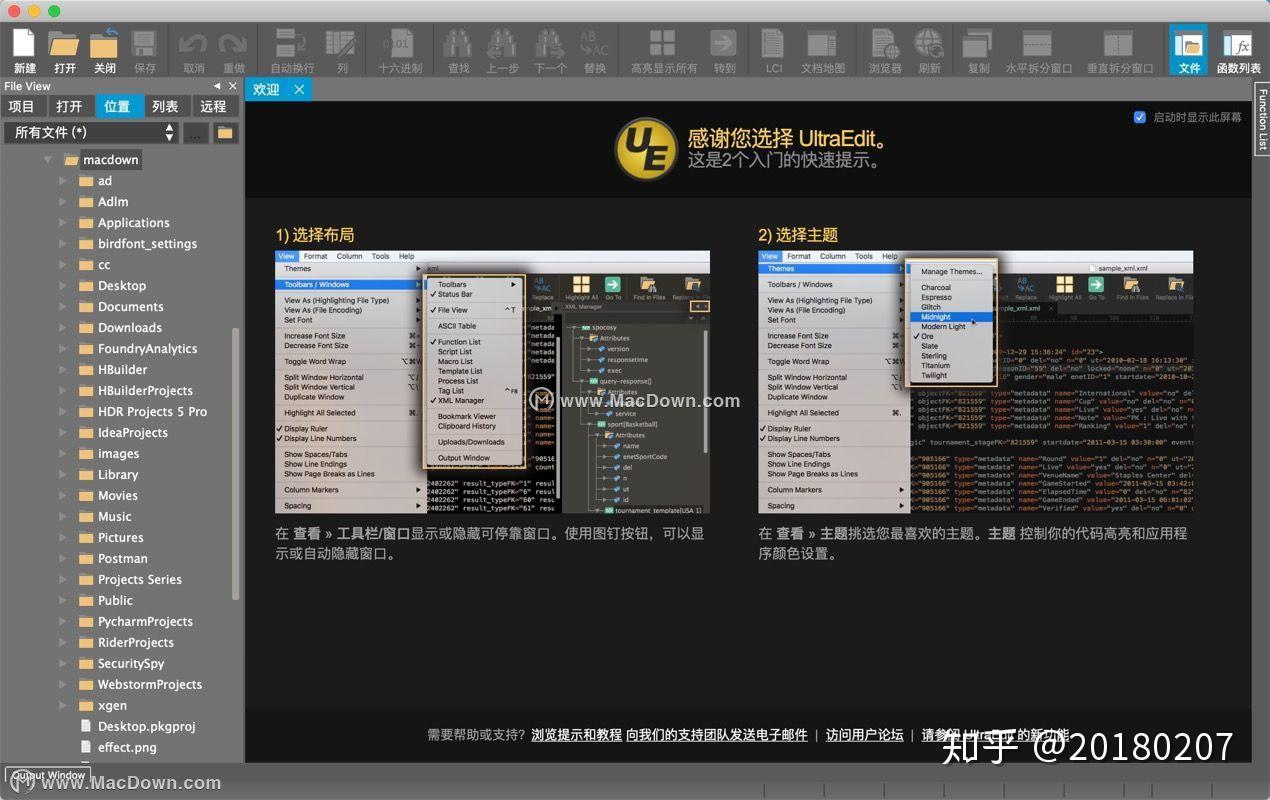Image resolution: width=1270 pixels, height=800 pixels.
Task: Select the 欢迎 document tab
Action: (265, 89)
